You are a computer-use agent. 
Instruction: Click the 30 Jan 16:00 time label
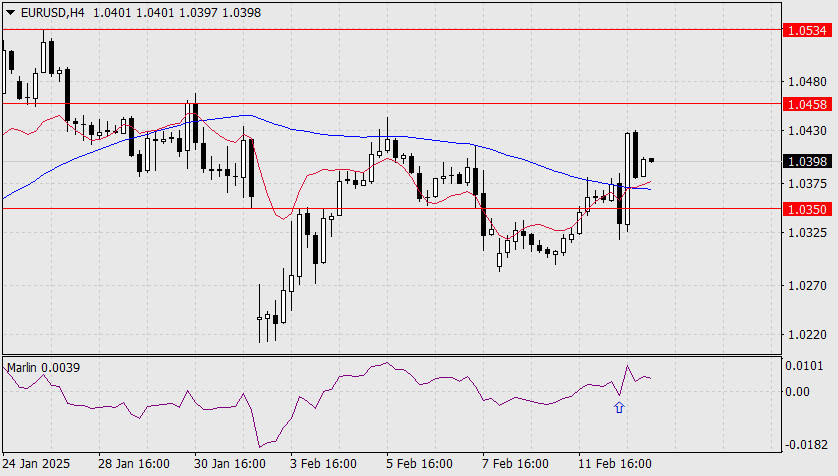[x=230, y=464]
